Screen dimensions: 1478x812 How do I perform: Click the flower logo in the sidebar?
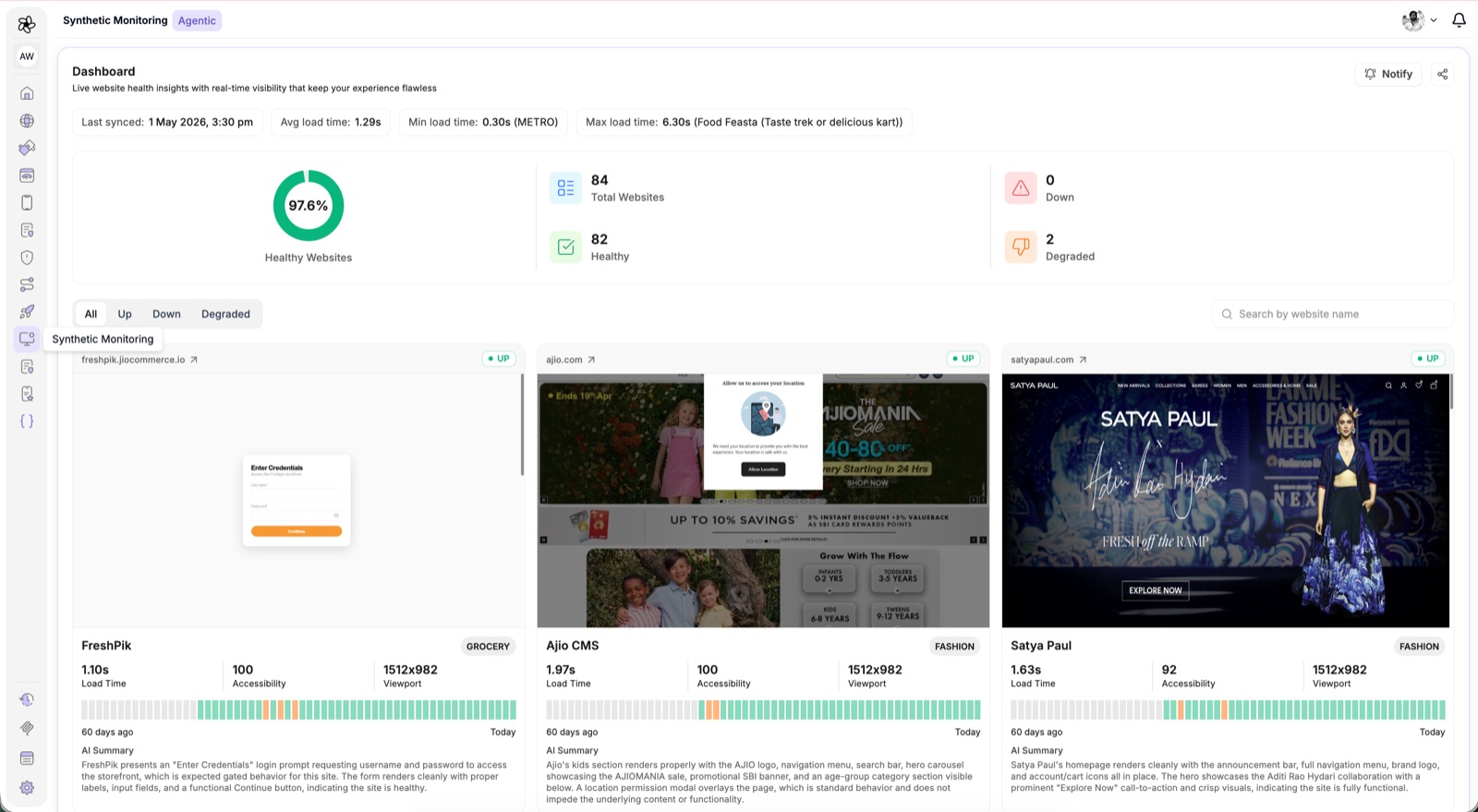(27, 24)
